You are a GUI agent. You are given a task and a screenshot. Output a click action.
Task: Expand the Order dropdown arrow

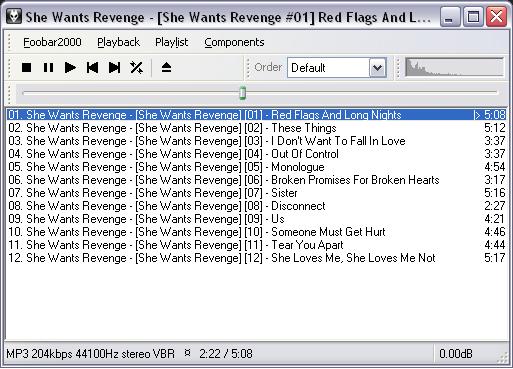pos(378,68)
